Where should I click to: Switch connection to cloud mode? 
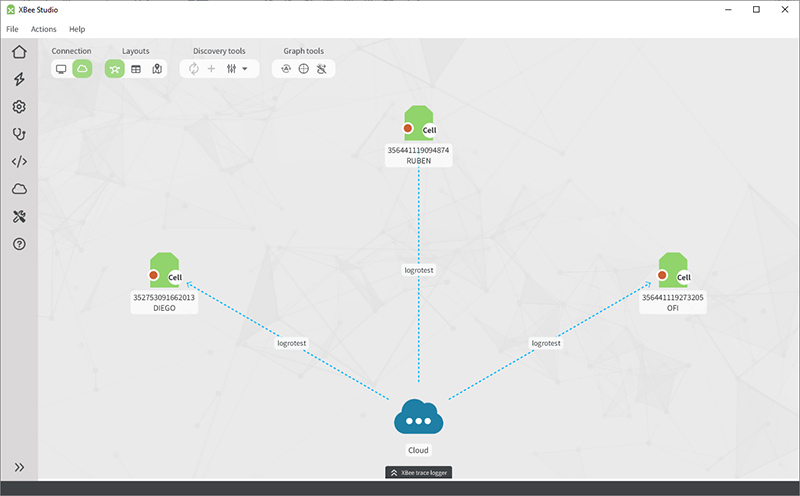tap(81, 69)
